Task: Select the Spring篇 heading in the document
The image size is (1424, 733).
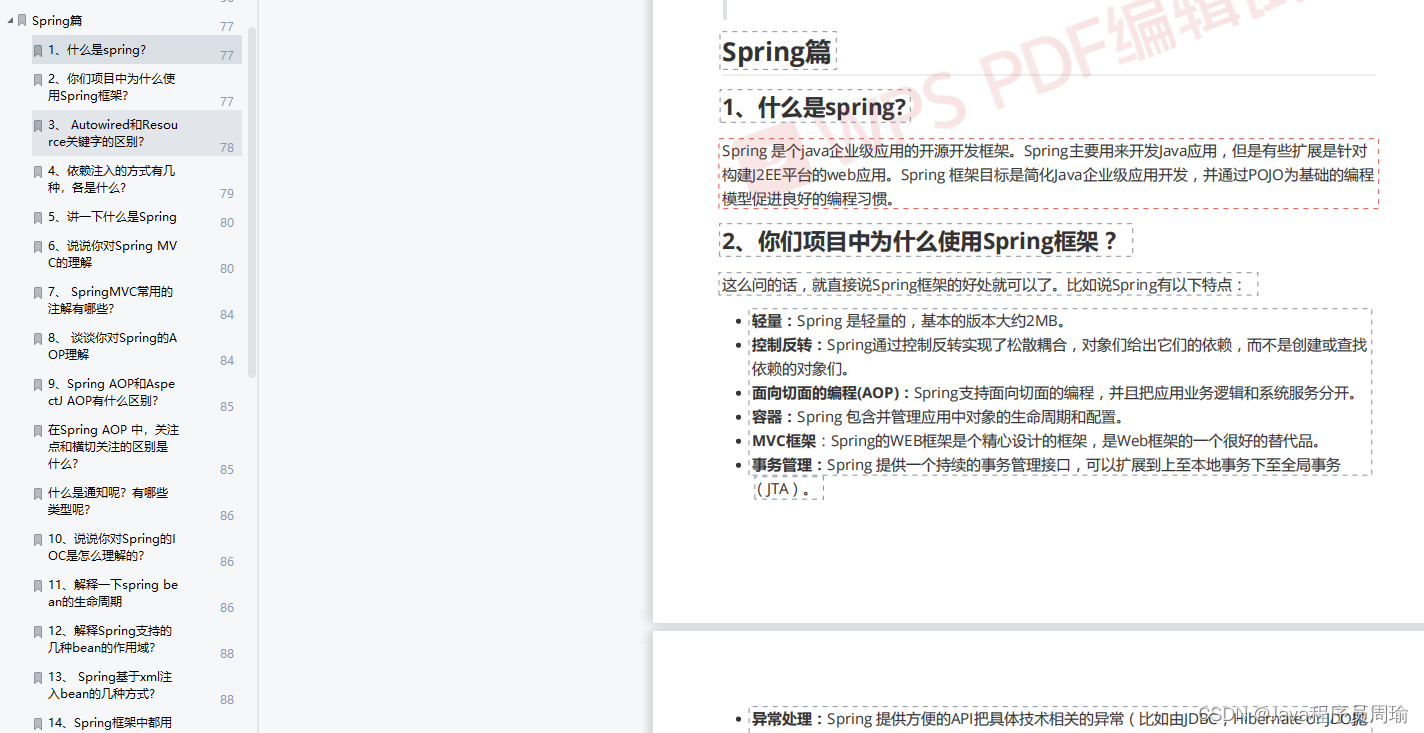Action: pyautogui.click(x=777, y=52)
